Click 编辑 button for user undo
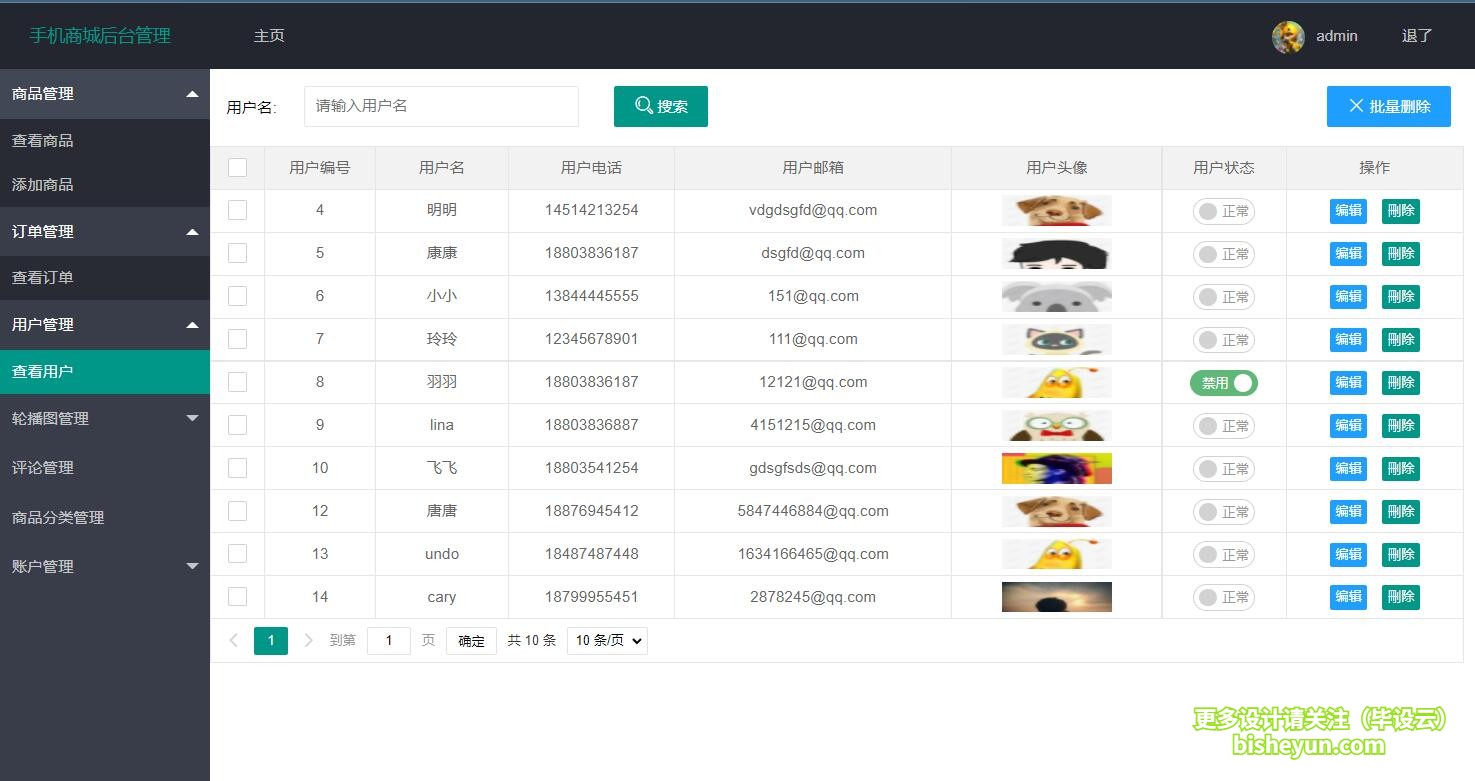Viewport: 1475px width, 781px height. pos(1347,554)
